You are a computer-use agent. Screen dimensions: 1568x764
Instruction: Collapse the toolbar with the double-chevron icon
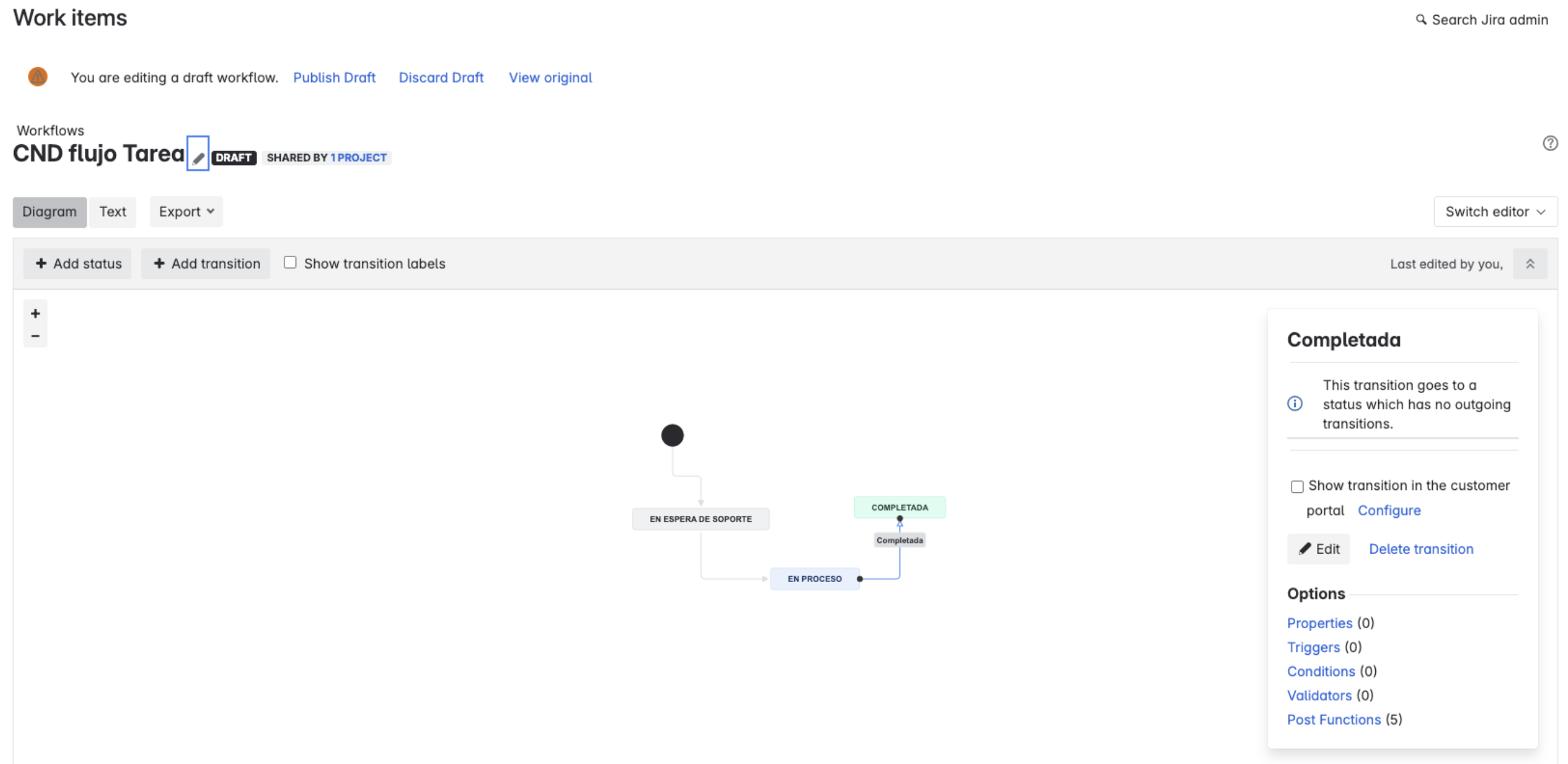coord(1530,264)
